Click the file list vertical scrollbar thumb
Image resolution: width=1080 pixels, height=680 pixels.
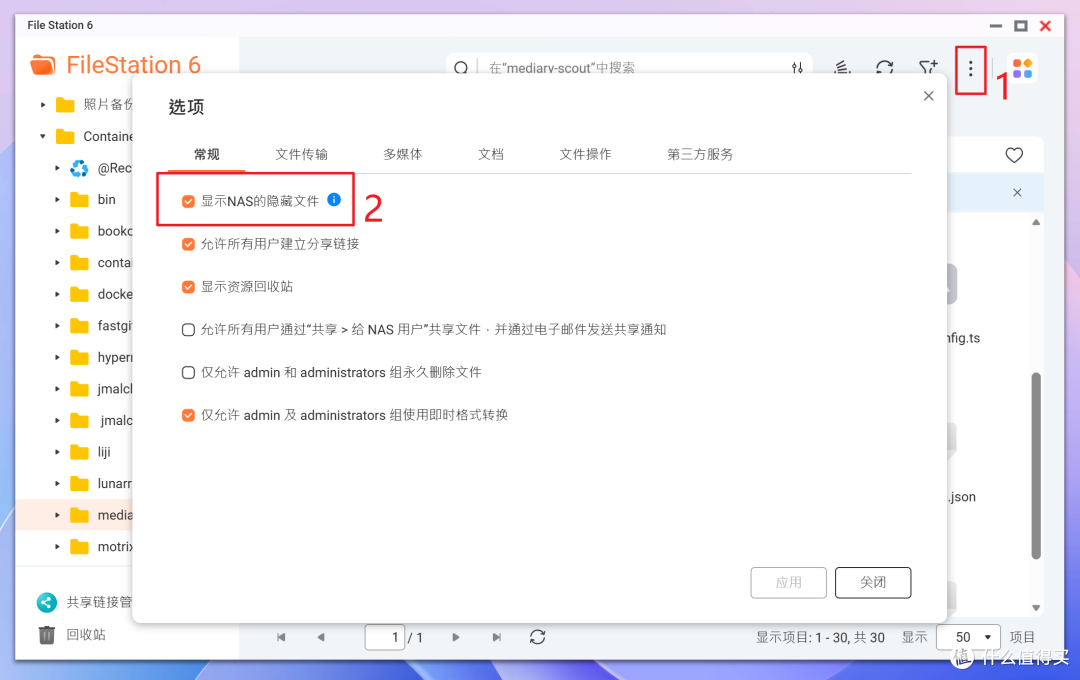click(1036, 466)
